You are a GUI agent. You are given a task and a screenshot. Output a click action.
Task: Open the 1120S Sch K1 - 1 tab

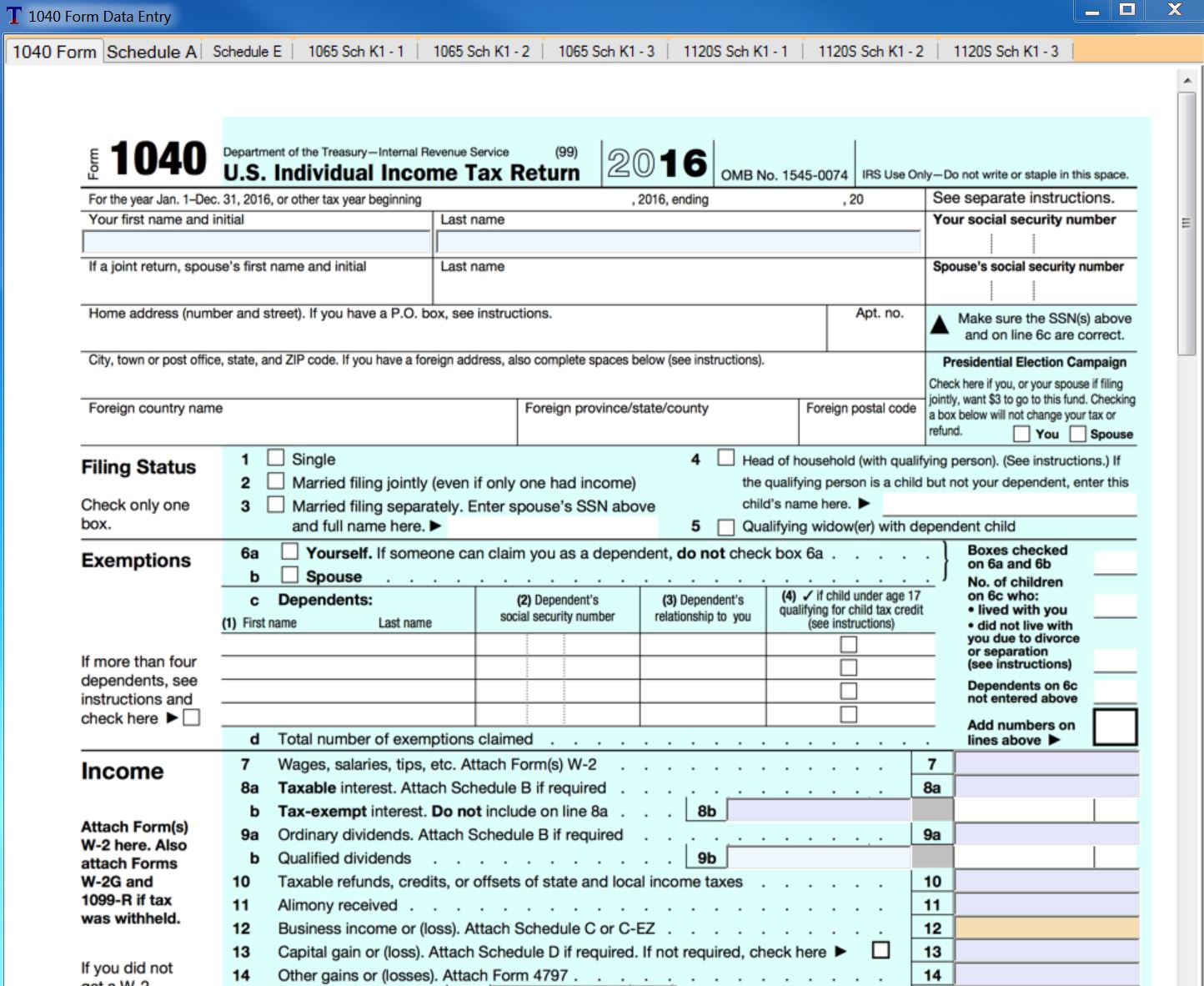735,52
